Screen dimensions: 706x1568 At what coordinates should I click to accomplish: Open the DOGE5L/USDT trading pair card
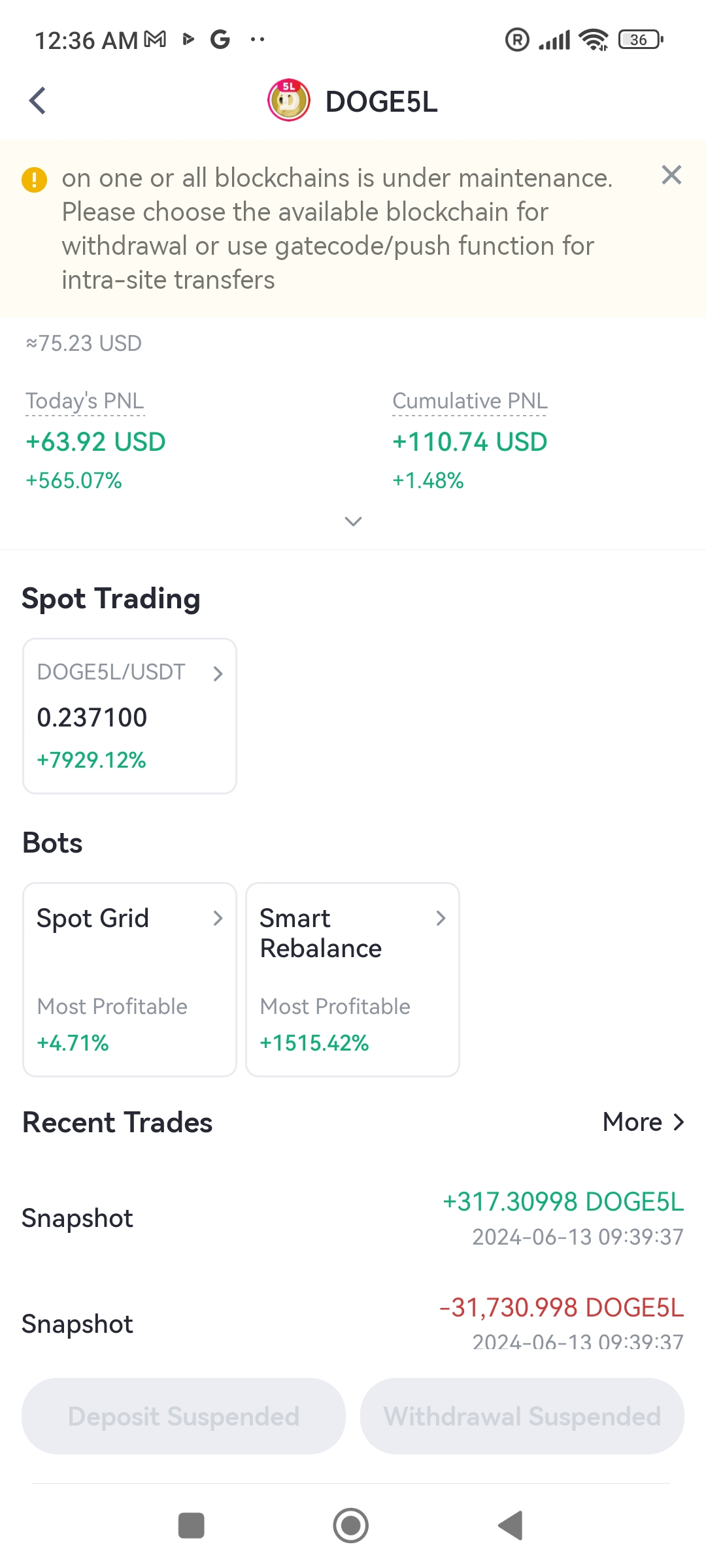pos(129,716)
